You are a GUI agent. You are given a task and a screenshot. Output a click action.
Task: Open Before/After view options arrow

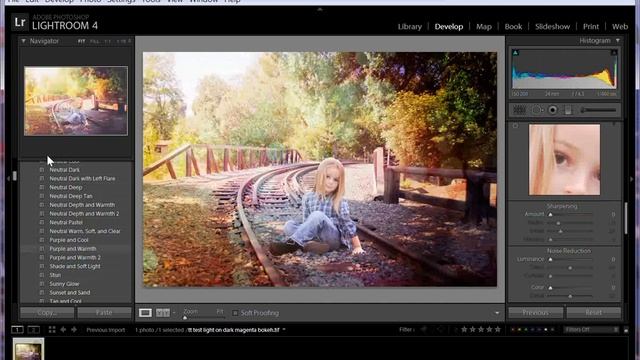[174, 313]
